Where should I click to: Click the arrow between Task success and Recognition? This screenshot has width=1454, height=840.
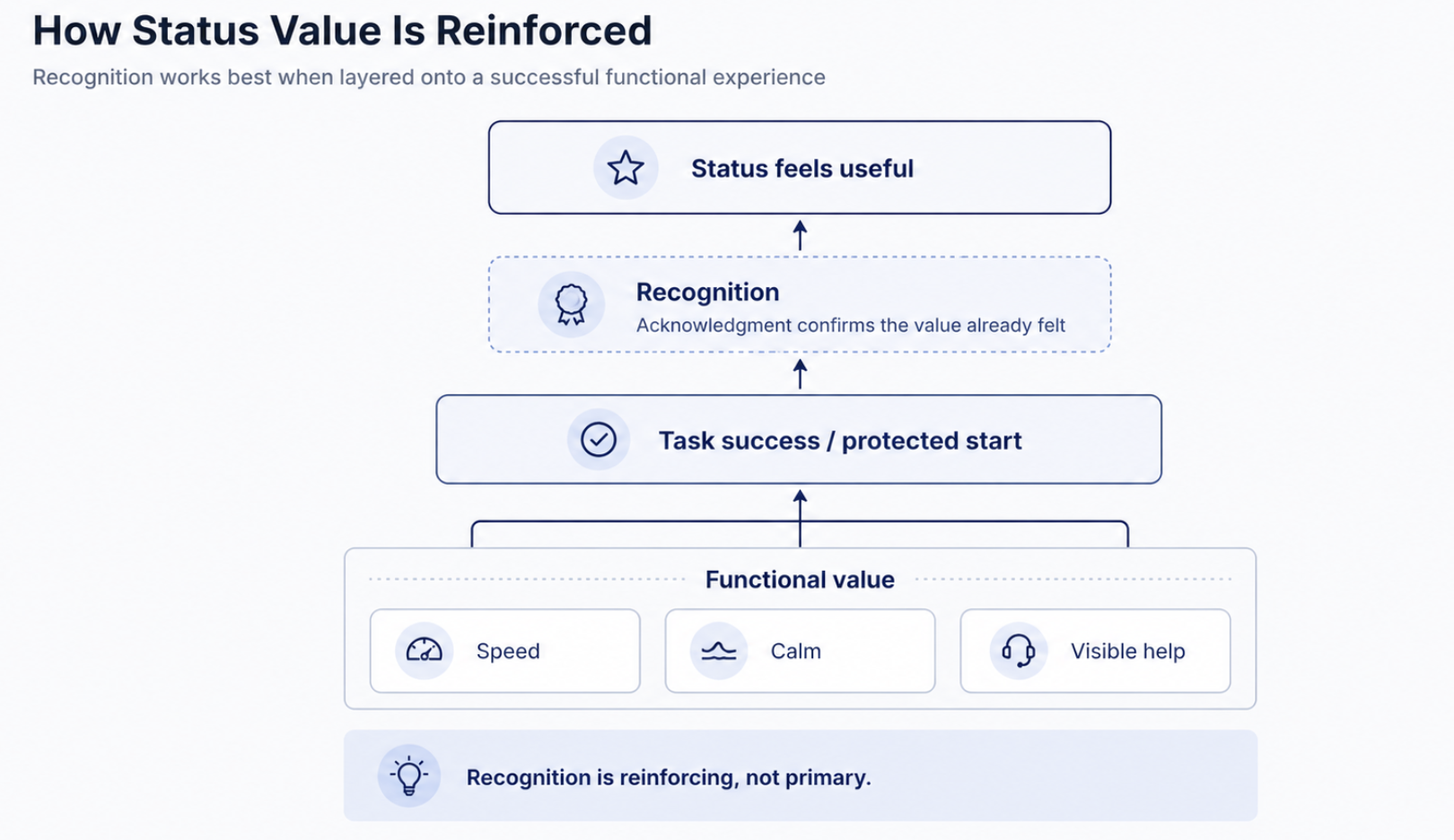click(x=800, y=373)
